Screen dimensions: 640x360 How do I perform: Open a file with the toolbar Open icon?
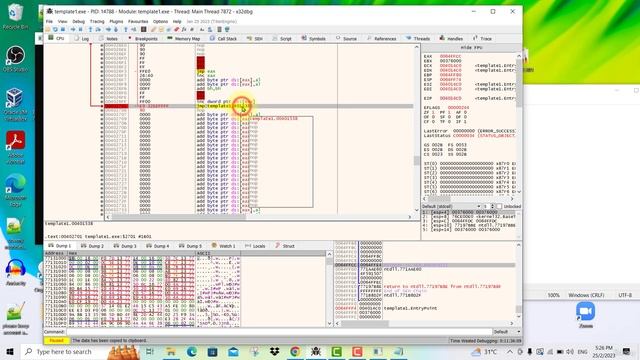tap(48, 29)
